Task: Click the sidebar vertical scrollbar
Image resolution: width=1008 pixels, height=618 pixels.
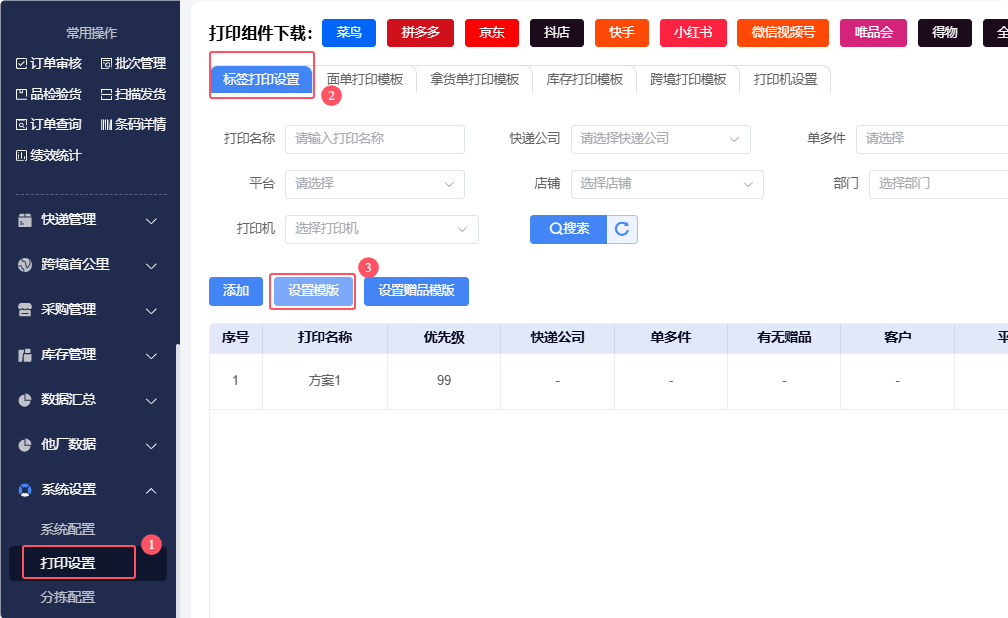Action: [x=177, y=479]
